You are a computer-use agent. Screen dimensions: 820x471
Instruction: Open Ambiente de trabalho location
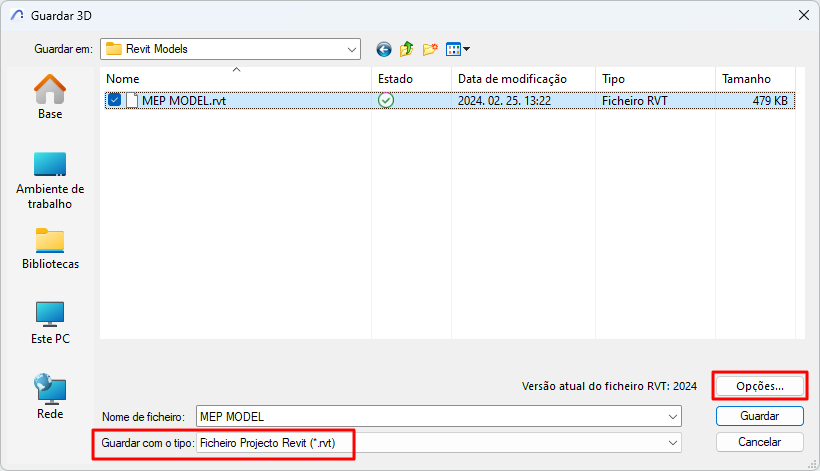(x=50, y=181)
